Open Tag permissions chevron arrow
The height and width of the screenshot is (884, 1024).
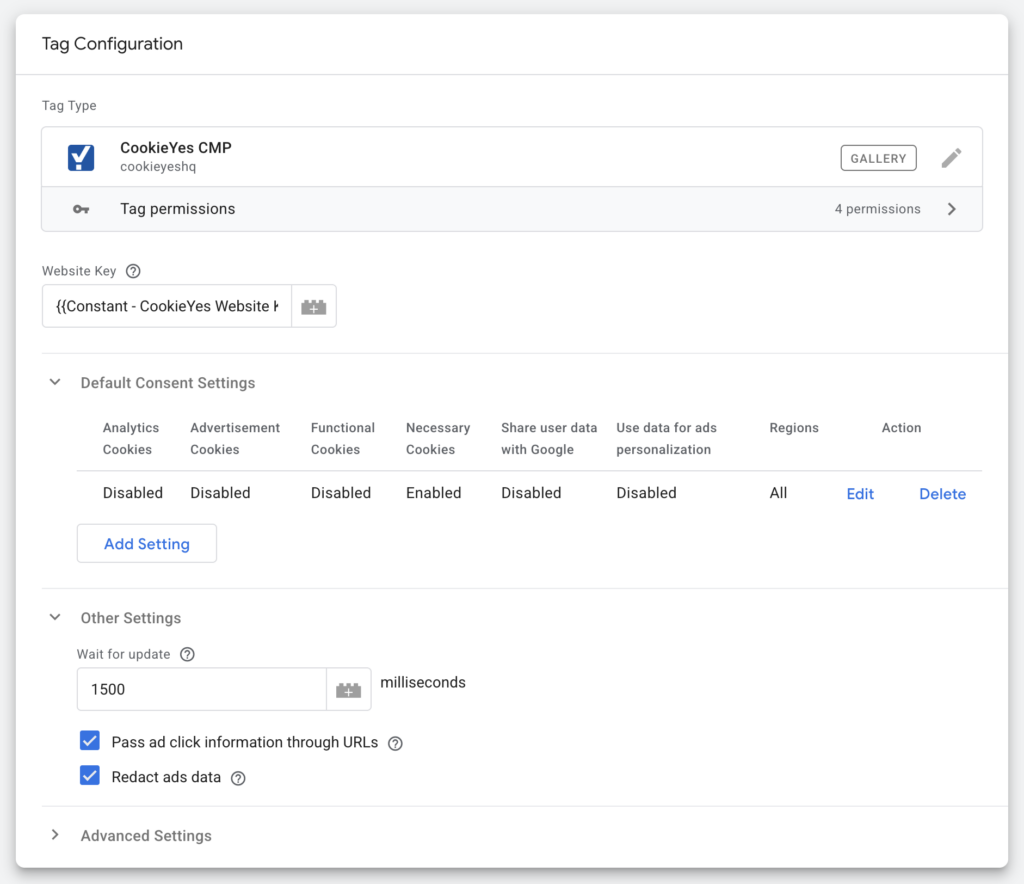952,209
